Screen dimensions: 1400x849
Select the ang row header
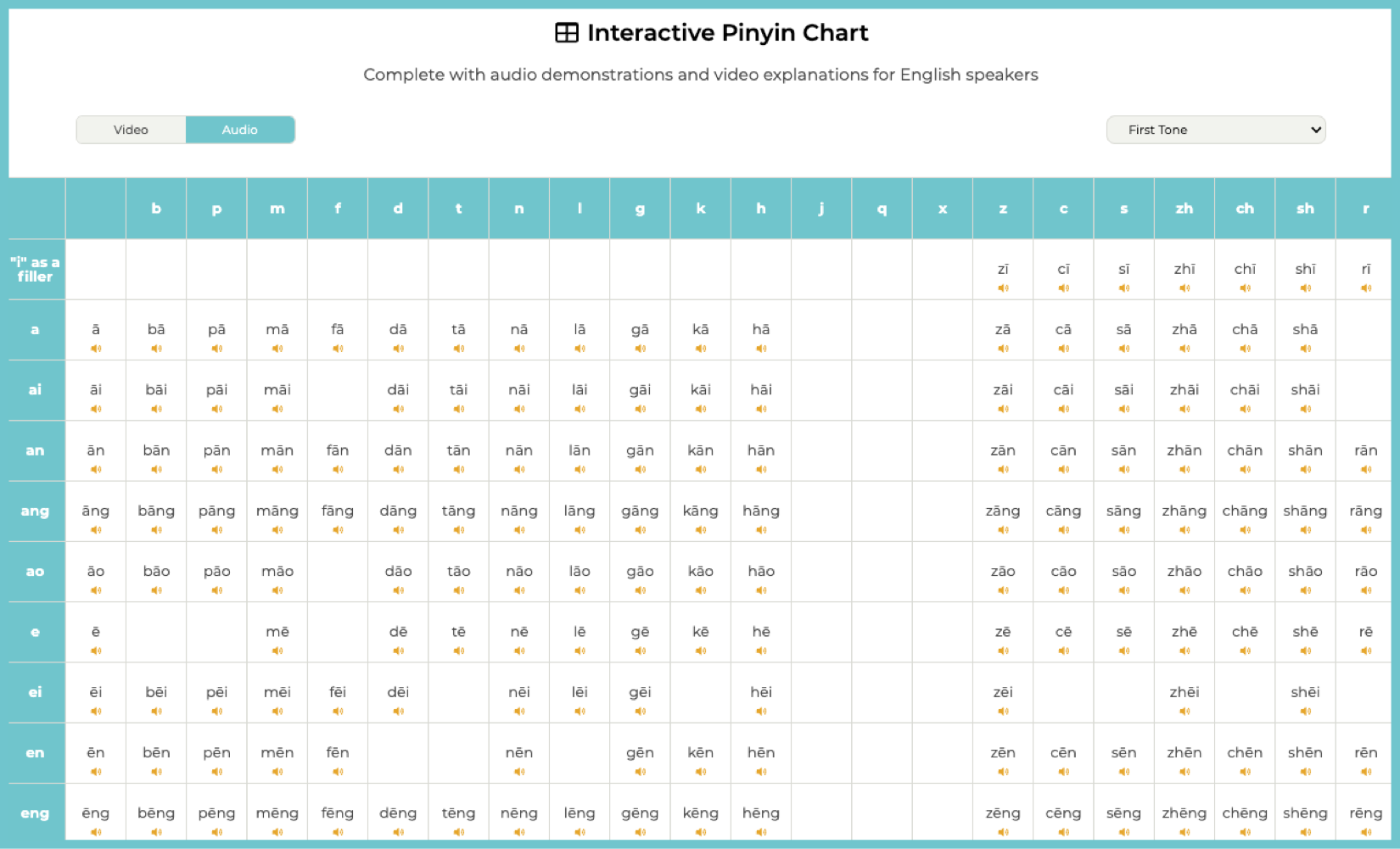pos(35,511)
